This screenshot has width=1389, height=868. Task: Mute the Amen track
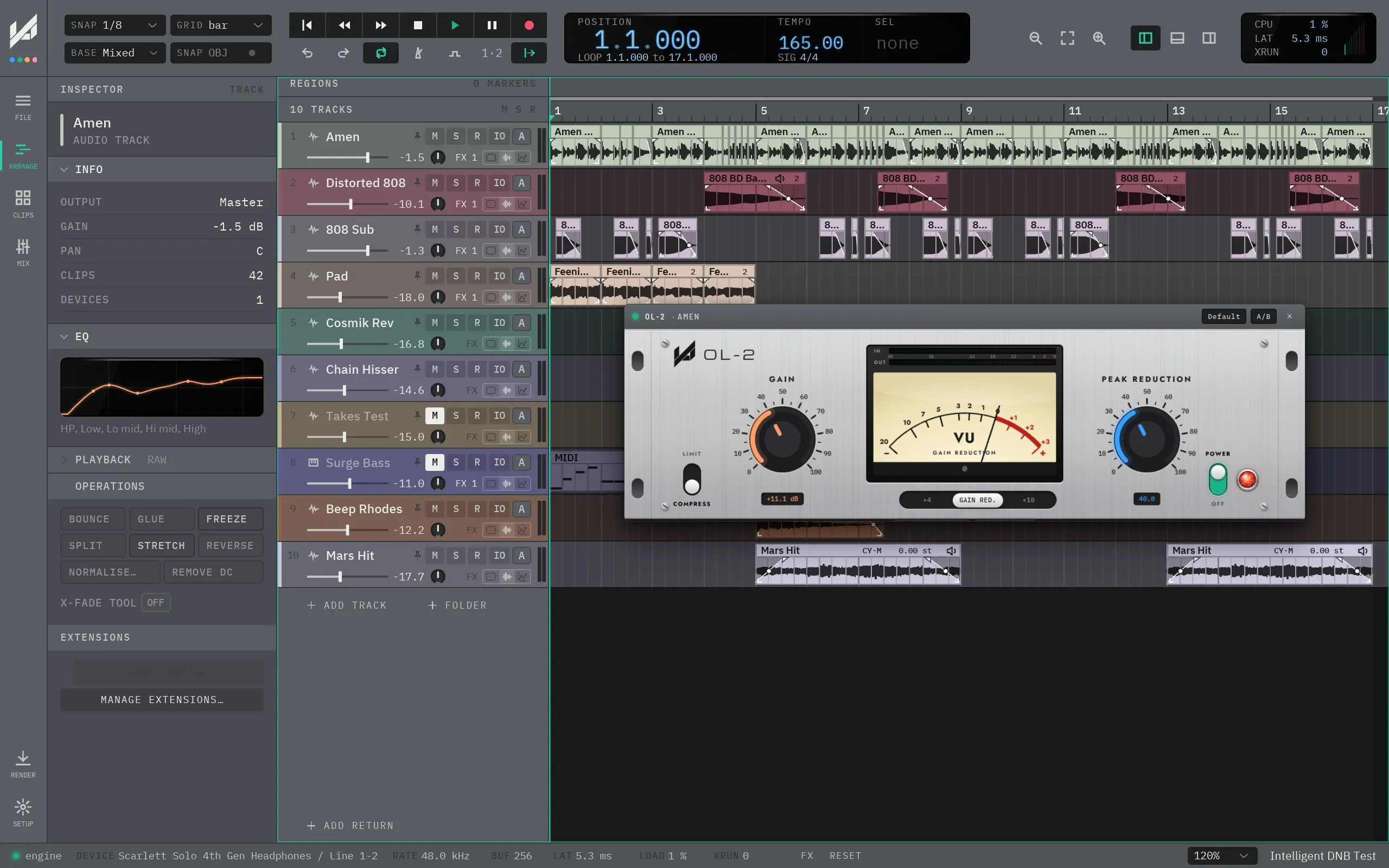click(435, 136)
